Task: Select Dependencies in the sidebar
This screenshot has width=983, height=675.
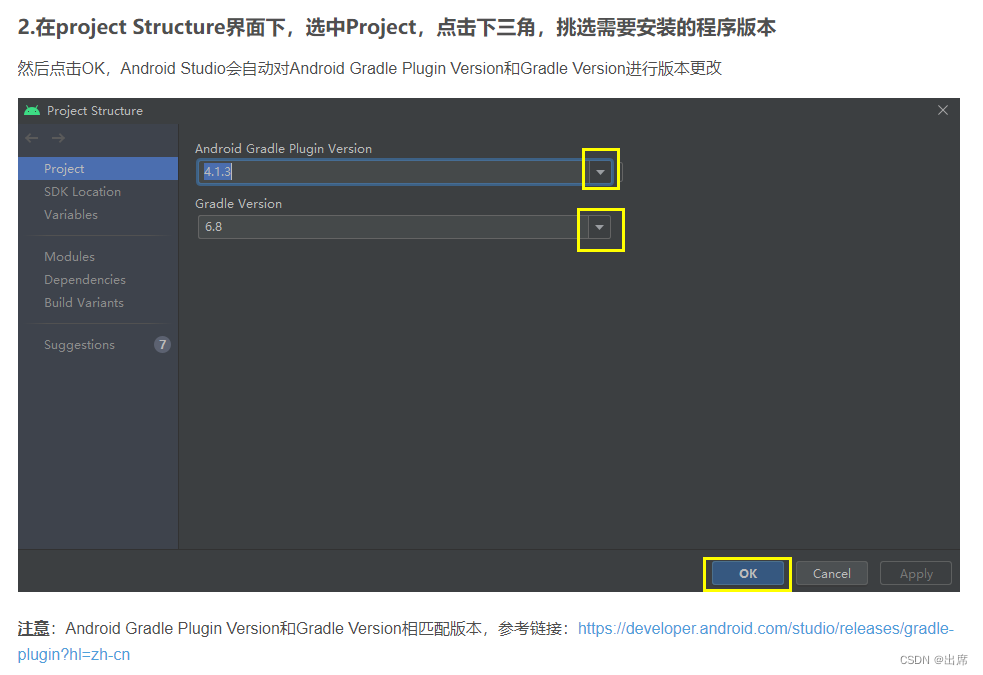Action: 84,279
